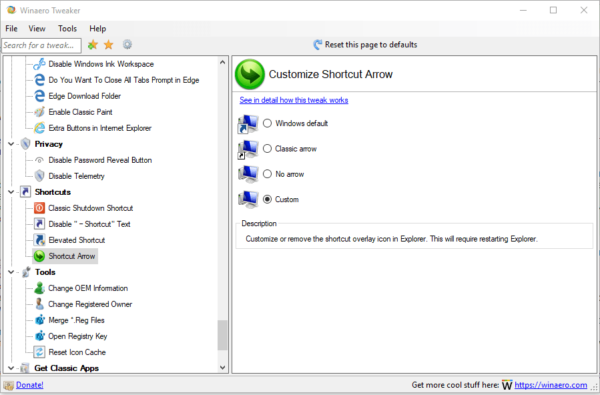
Task: Click the Donate coin icon in status bar
Action: pos(9,385)
